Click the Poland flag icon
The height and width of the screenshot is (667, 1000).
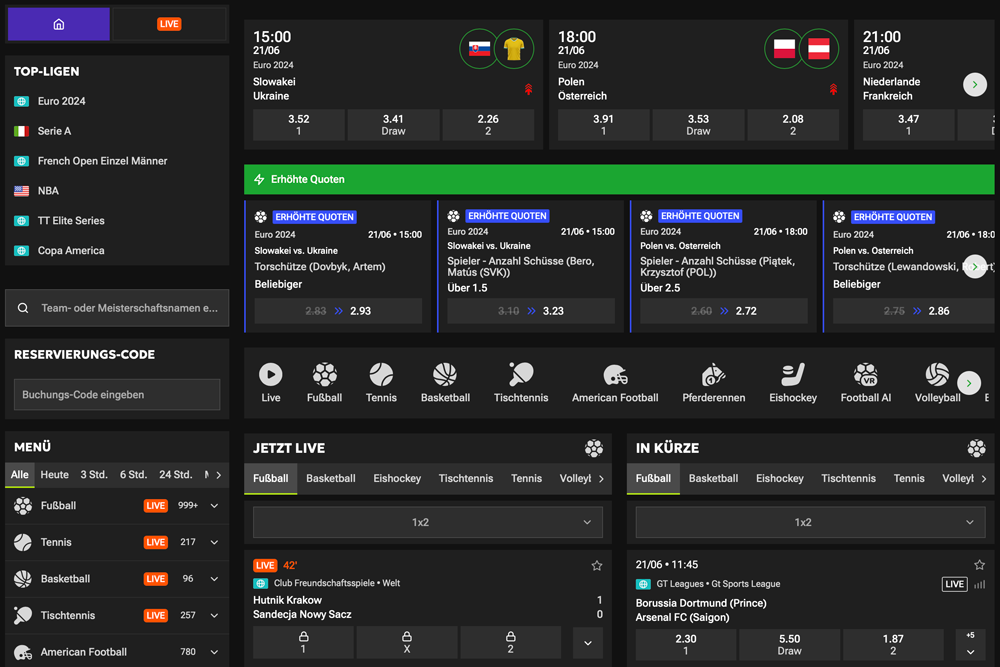784,48
